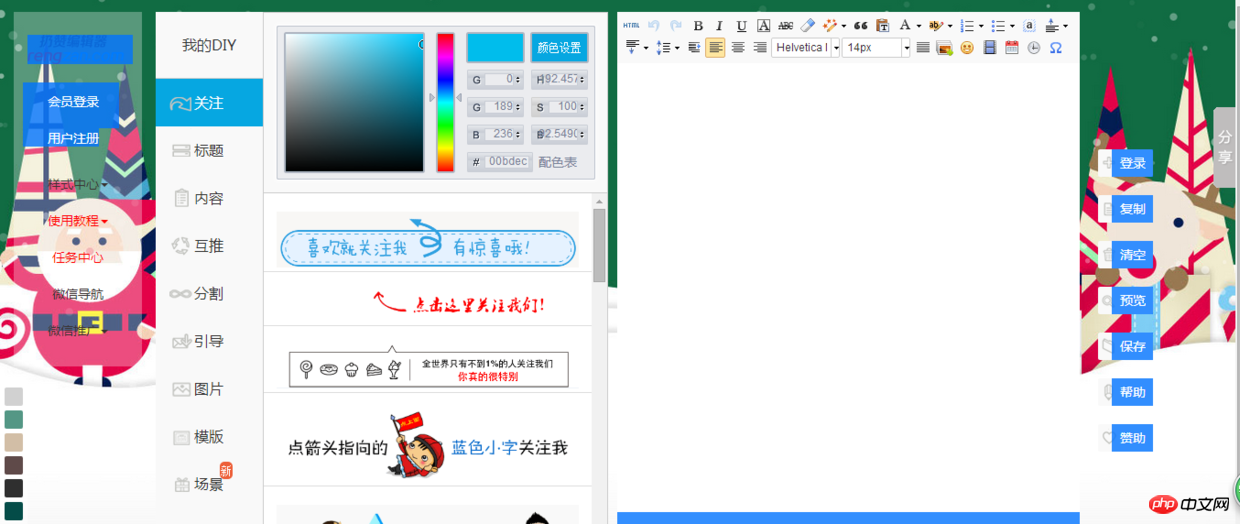
Task: Insert the date via calendar icon
Action: click(1012, 47)
